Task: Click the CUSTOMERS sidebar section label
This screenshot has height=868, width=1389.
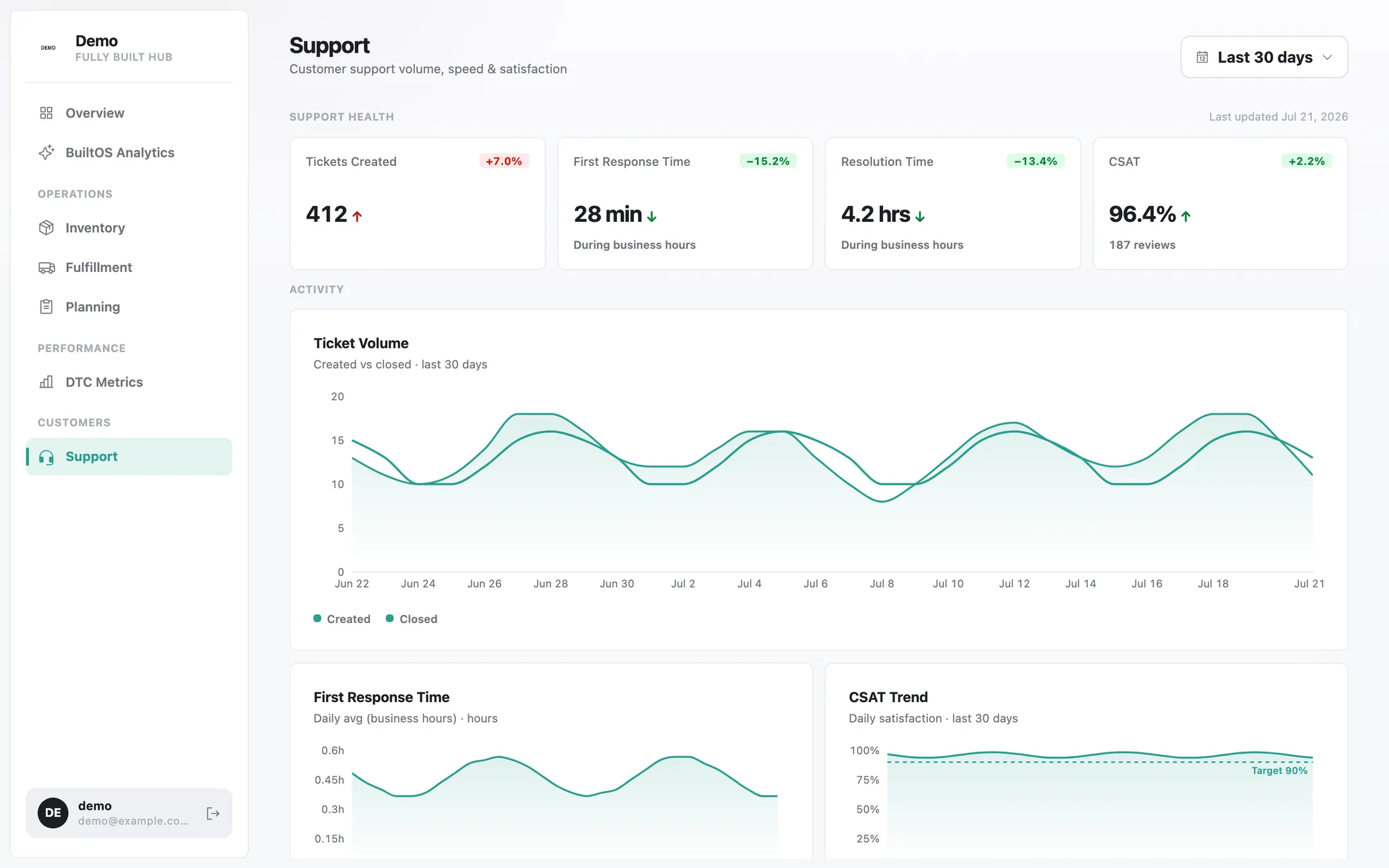Action: point(74,422)
